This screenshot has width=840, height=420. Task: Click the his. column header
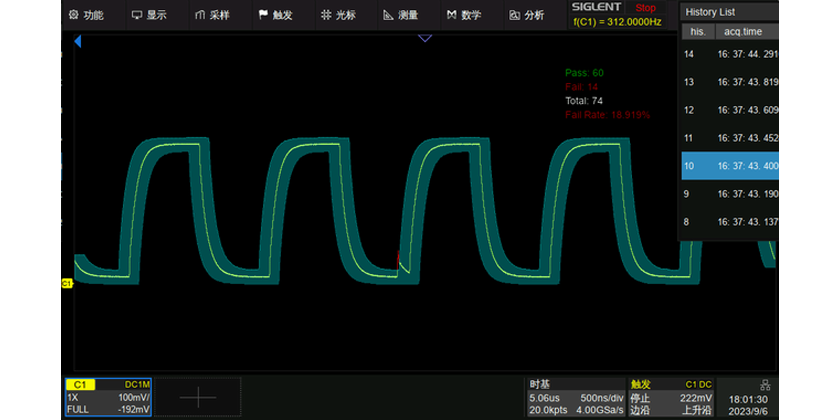697,31
